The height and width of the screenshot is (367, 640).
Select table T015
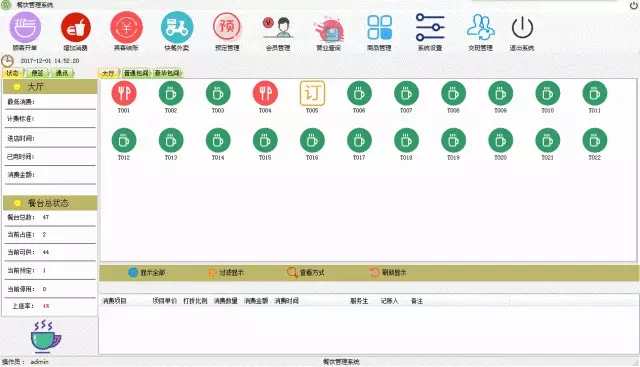click(x=265, y=140)
